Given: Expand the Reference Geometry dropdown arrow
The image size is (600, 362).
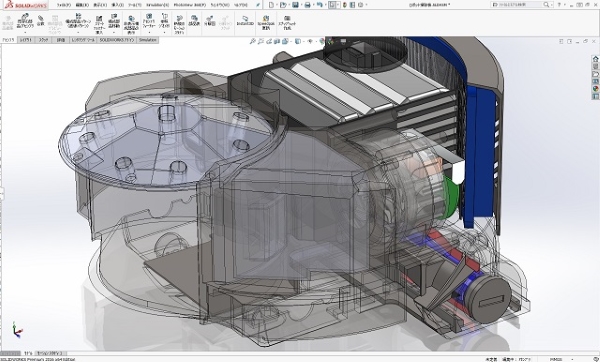Looking at the screenshot, I should [x=165, y=33].
